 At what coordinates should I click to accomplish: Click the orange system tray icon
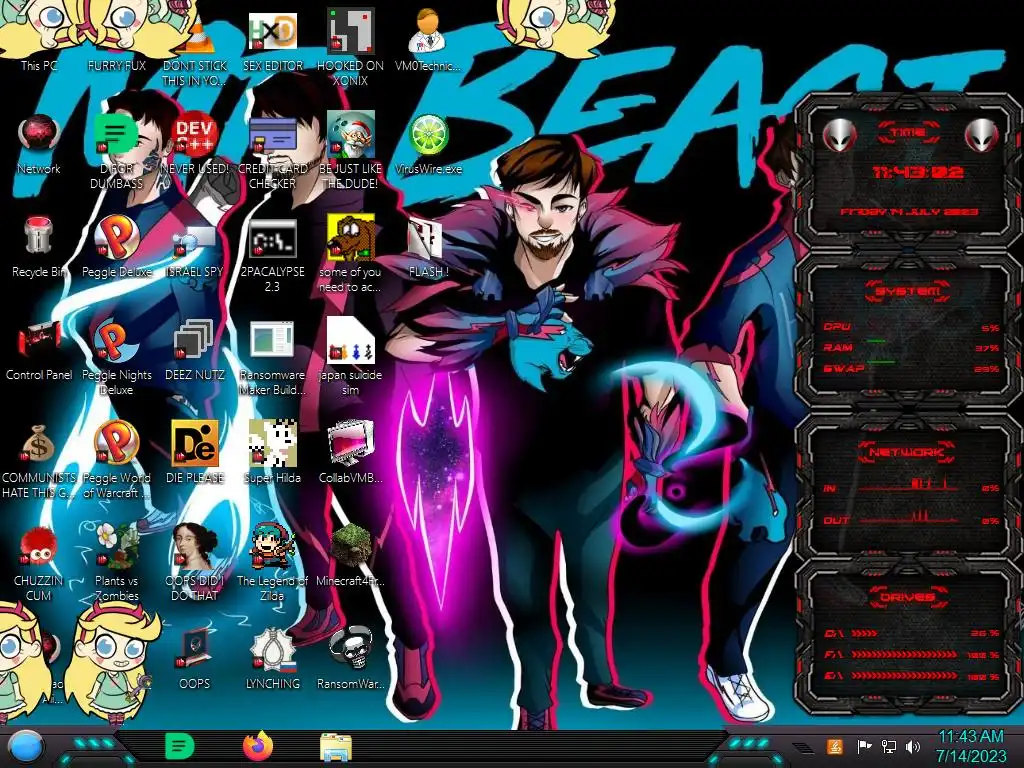pos(834,746)
